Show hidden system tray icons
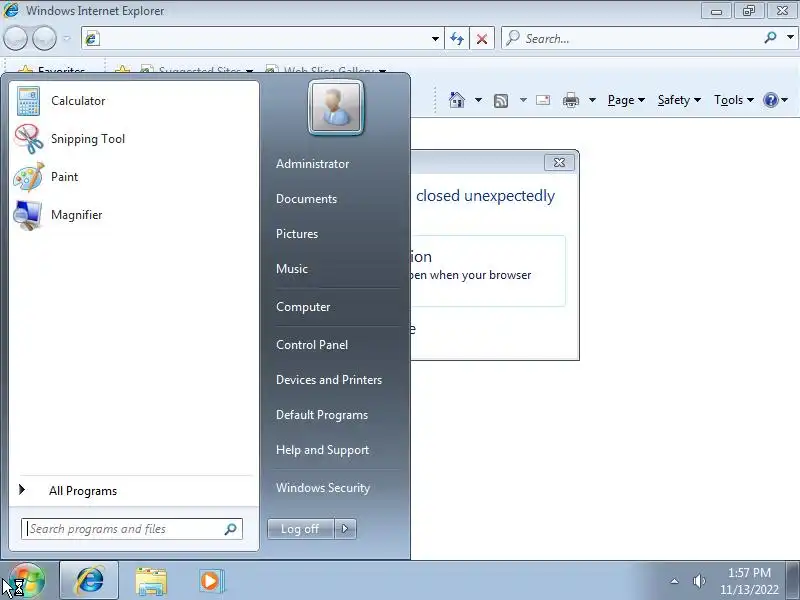Viewport: 800px width, 600px height. tap(674, 581)
